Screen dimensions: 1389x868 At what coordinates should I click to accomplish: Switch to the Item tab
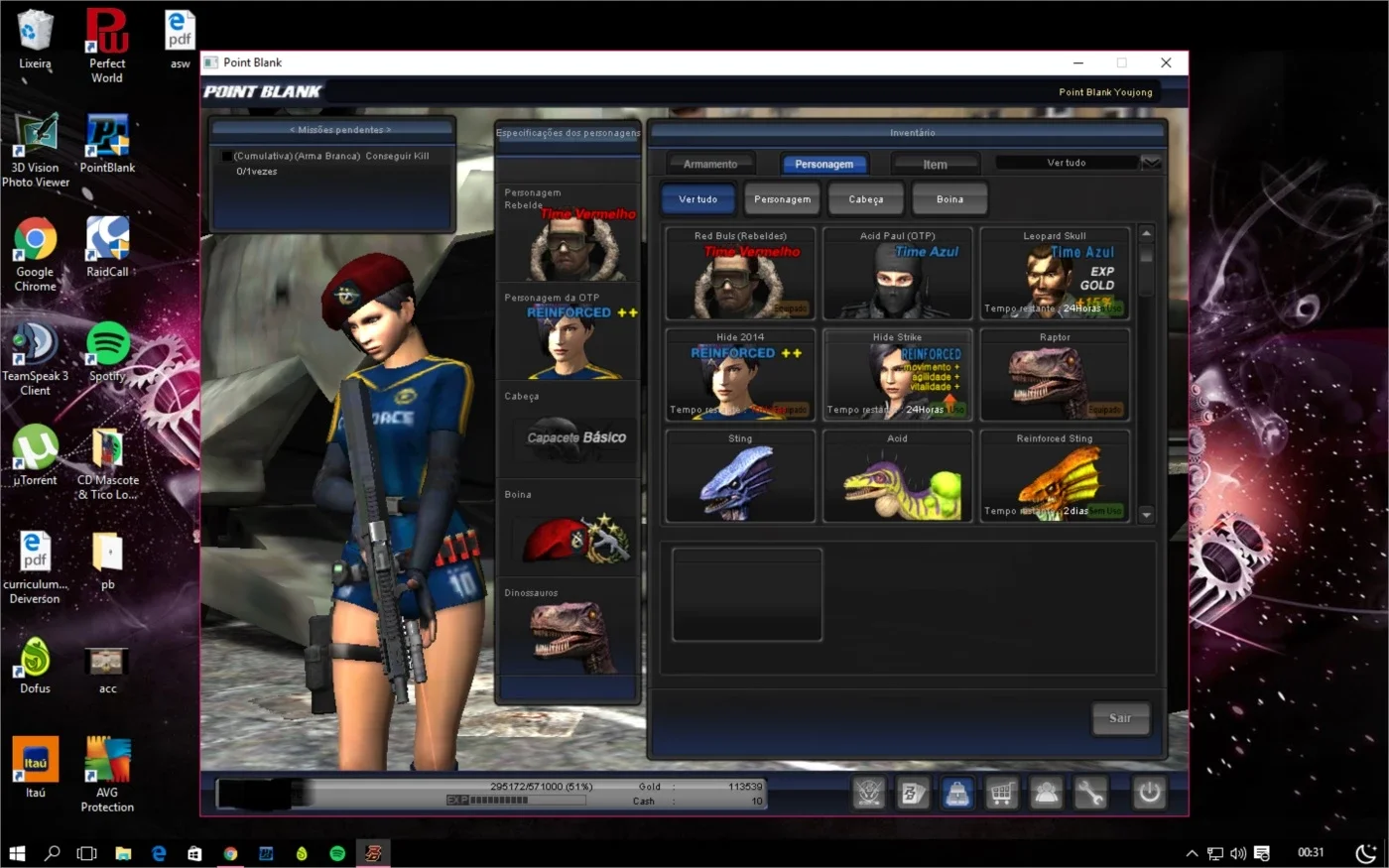coord(936,164)
